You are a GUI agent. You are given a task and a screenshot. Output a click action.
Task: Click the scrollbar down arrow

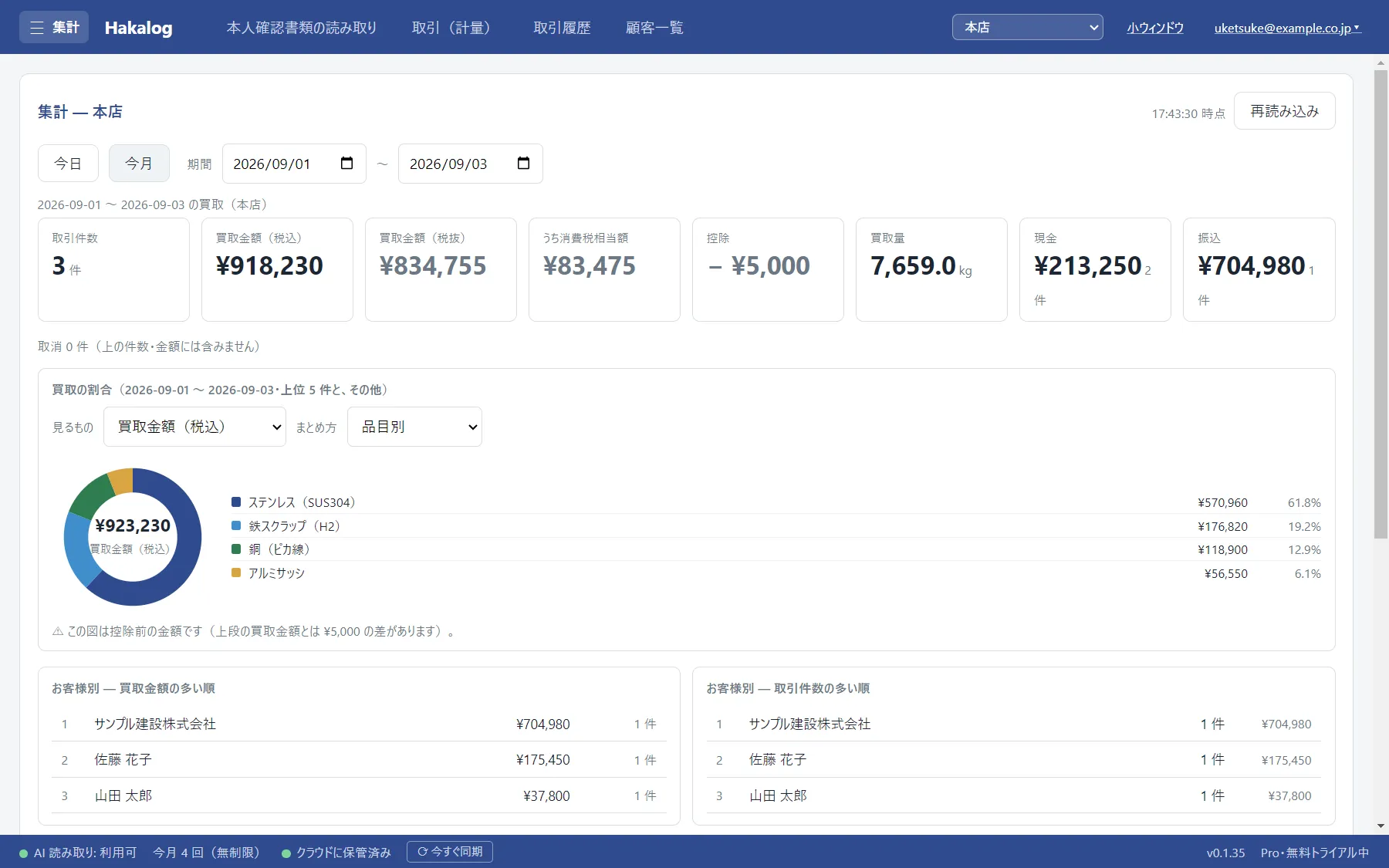[1381, 826]
